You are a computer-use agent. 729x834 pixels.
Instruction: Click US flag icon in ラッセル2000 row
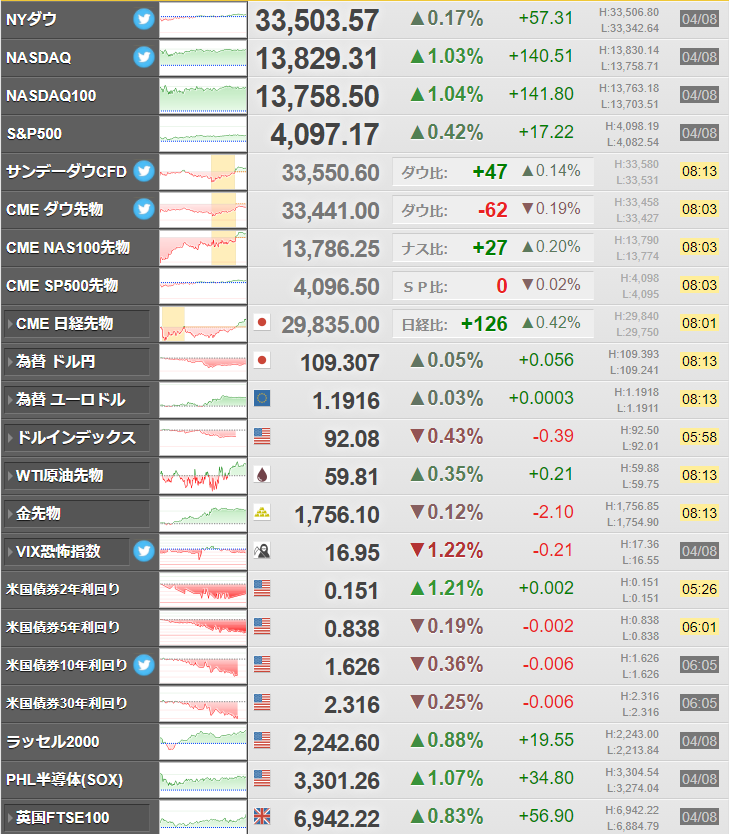(x=262, y=740)
